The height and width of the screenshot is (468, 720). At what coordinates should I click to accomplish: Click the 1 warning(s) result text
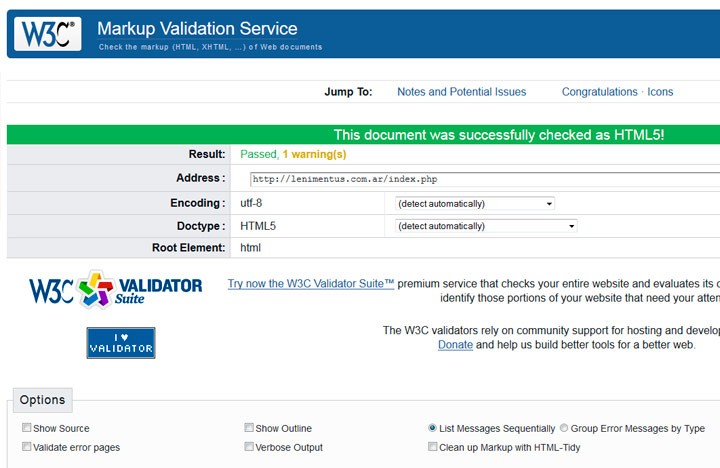click(x=314, y=154)
